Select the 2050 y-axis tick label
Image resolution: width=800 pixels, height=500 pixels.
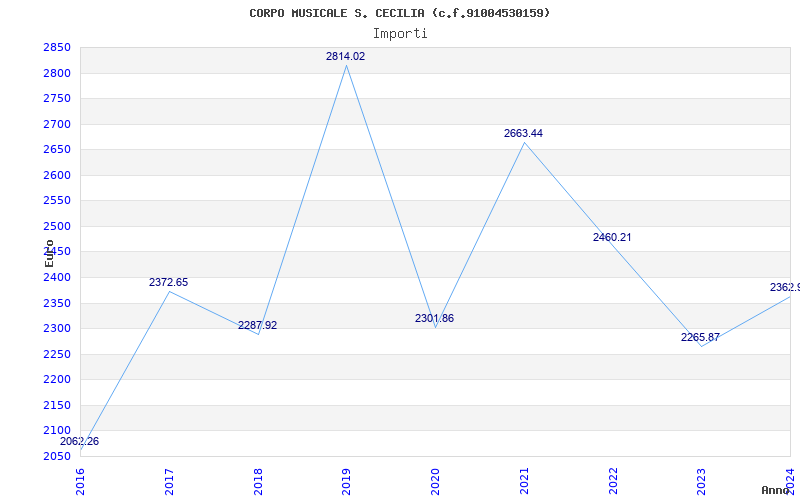click(57, 456)
